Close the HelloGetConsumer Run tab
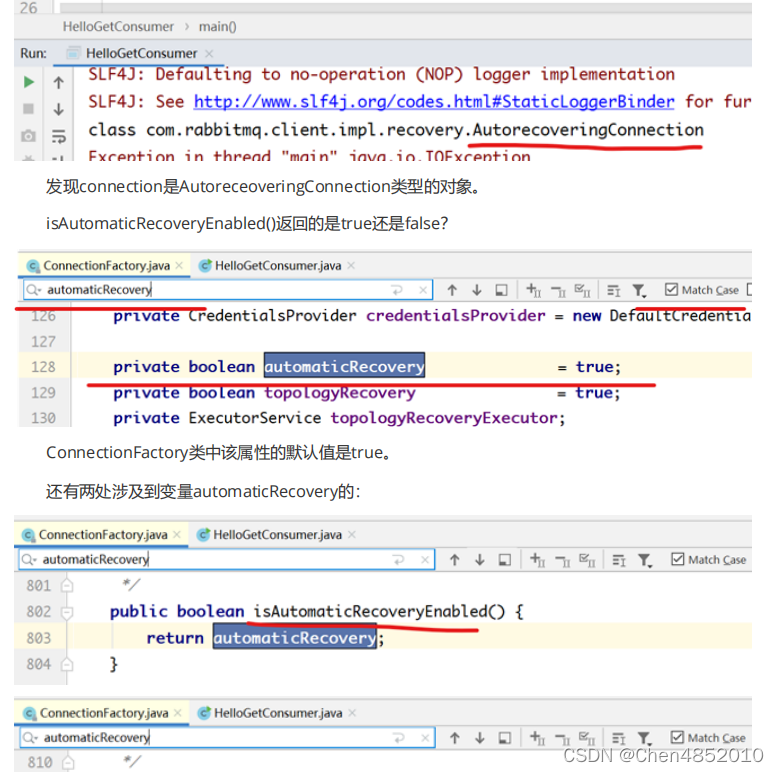This screenshot has width=779, height=772. (209, 54)
